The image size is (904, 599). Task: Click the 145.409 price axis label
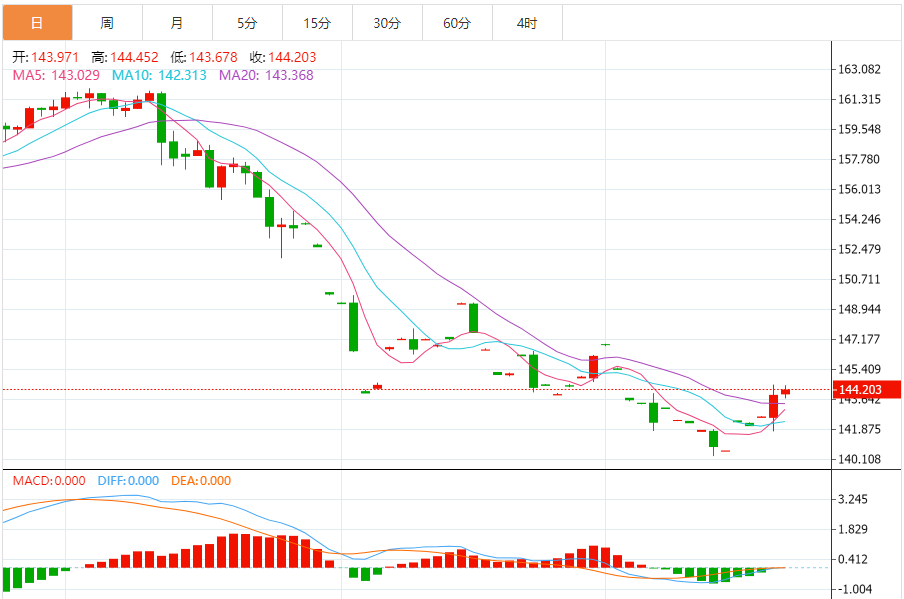859,369
